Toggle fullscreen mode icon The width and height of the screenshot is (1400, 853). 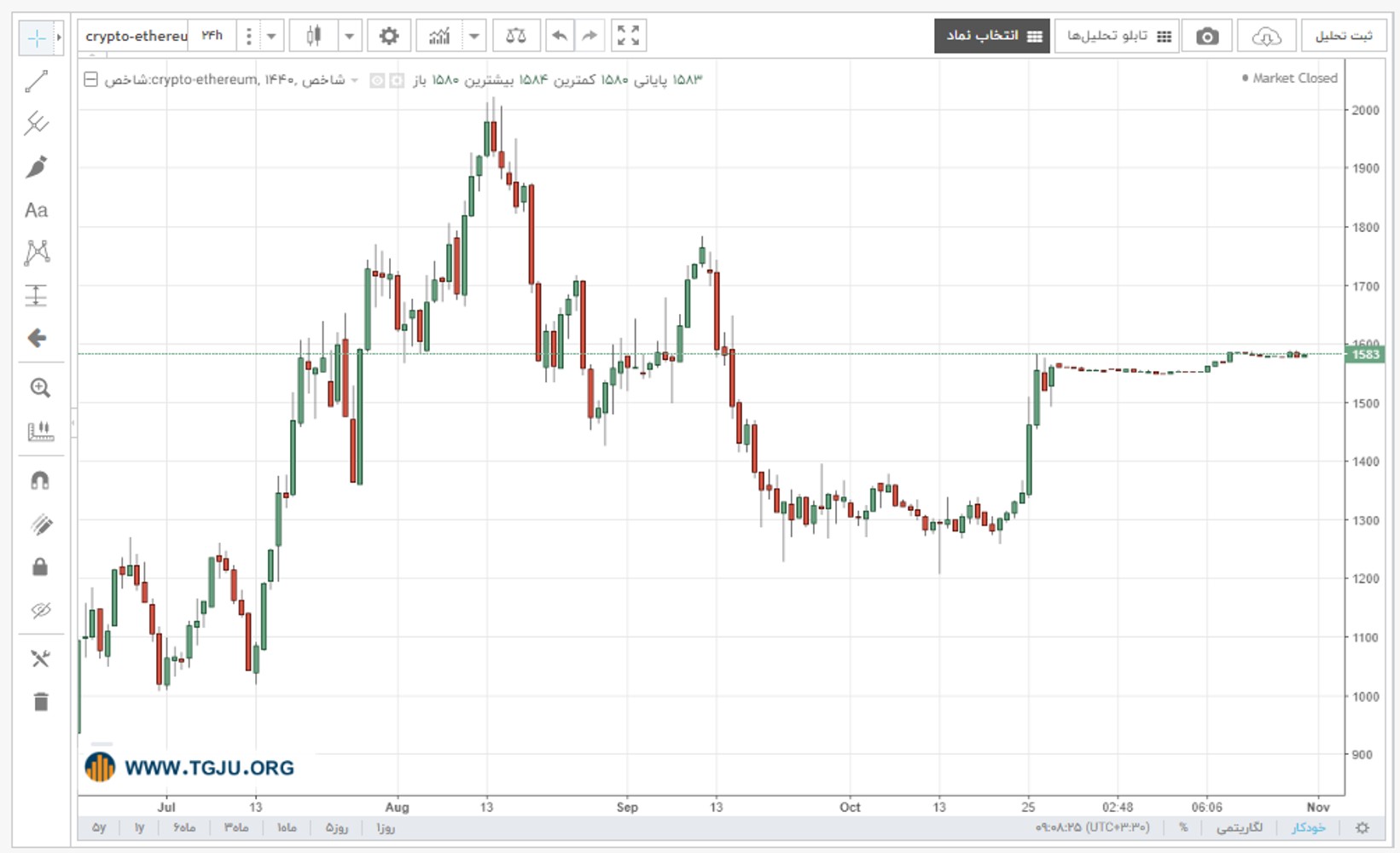click(628, 36)
